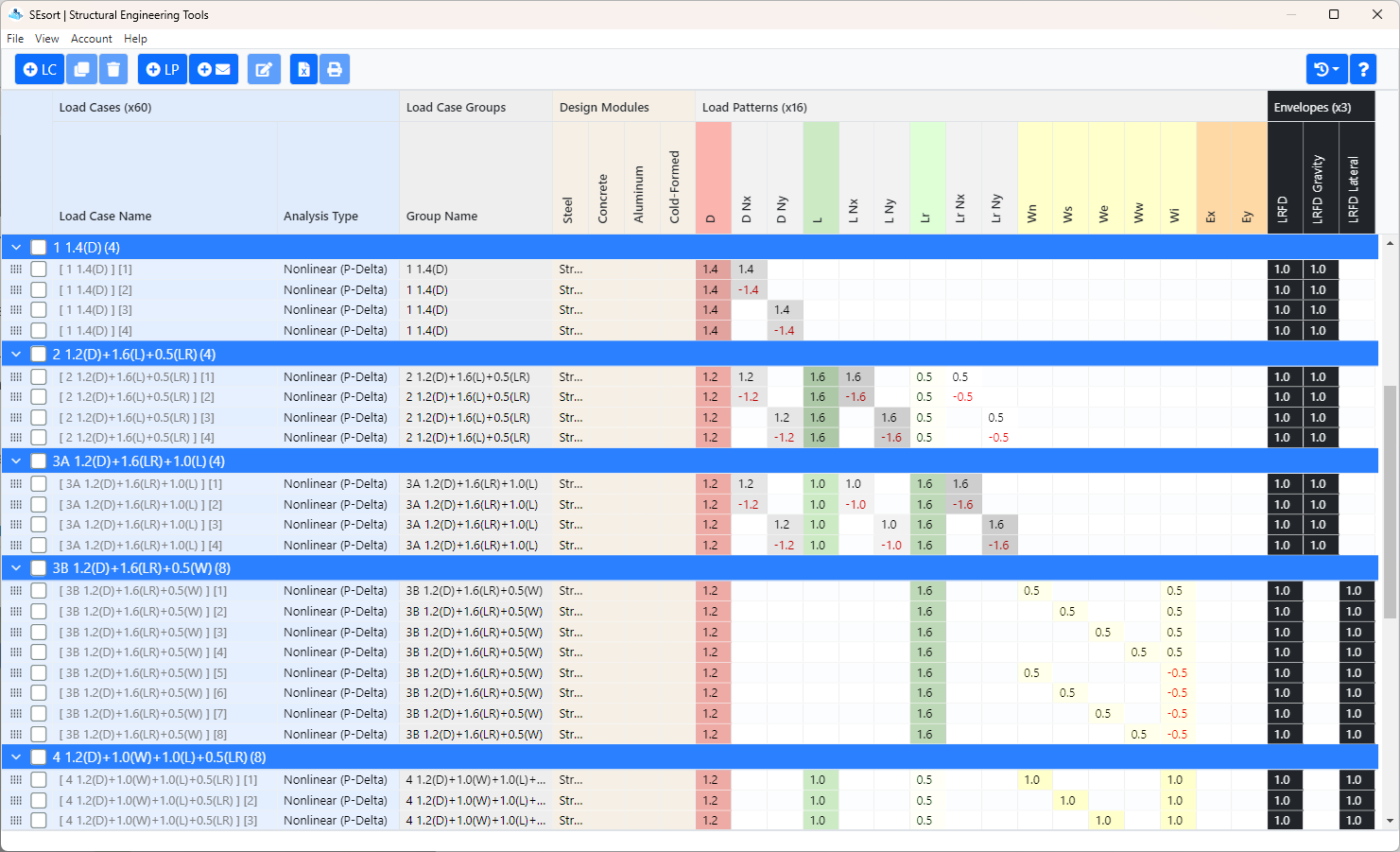The image size is (1400, 852).
Task: Open the history dropdown button
Action: pyautogui.click(x=1327, y=69)
